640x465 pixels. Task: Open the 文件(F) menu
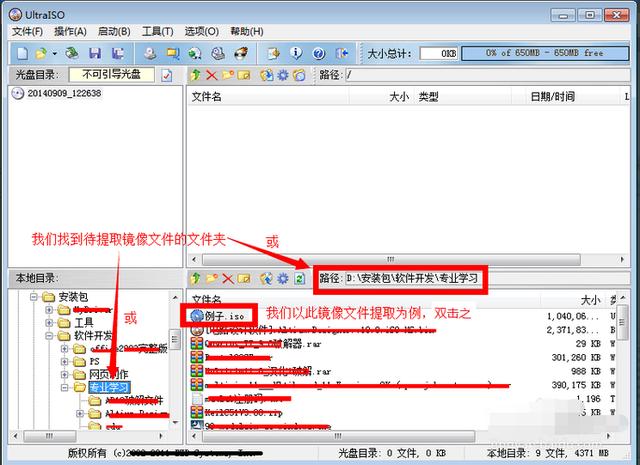(x=27, y=31)
